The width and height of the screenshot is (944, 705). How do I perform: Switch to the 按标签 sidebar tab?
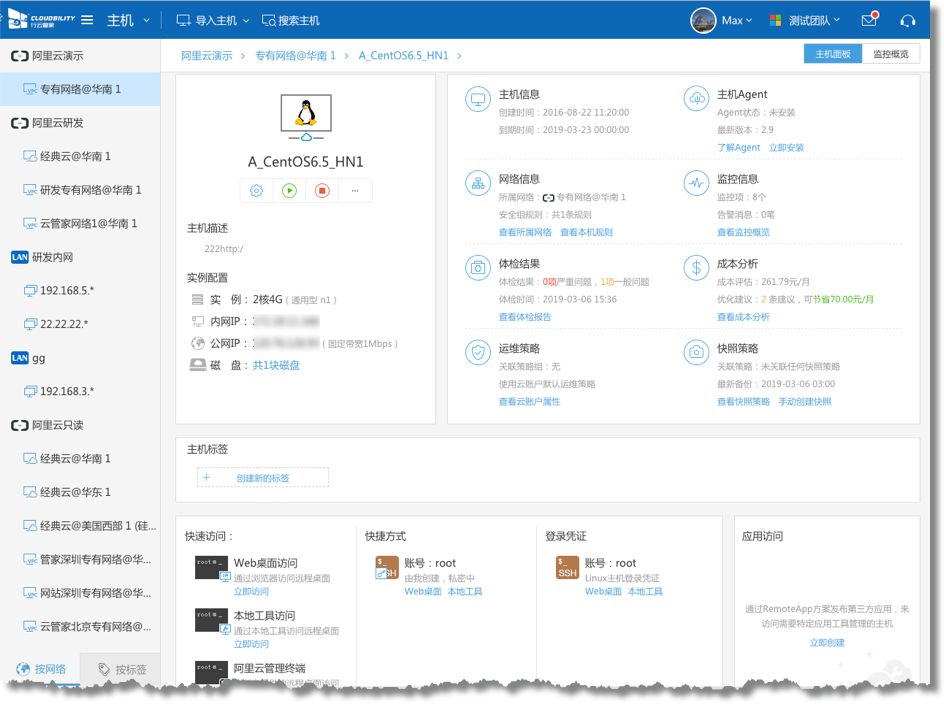[x=120, y=669]
